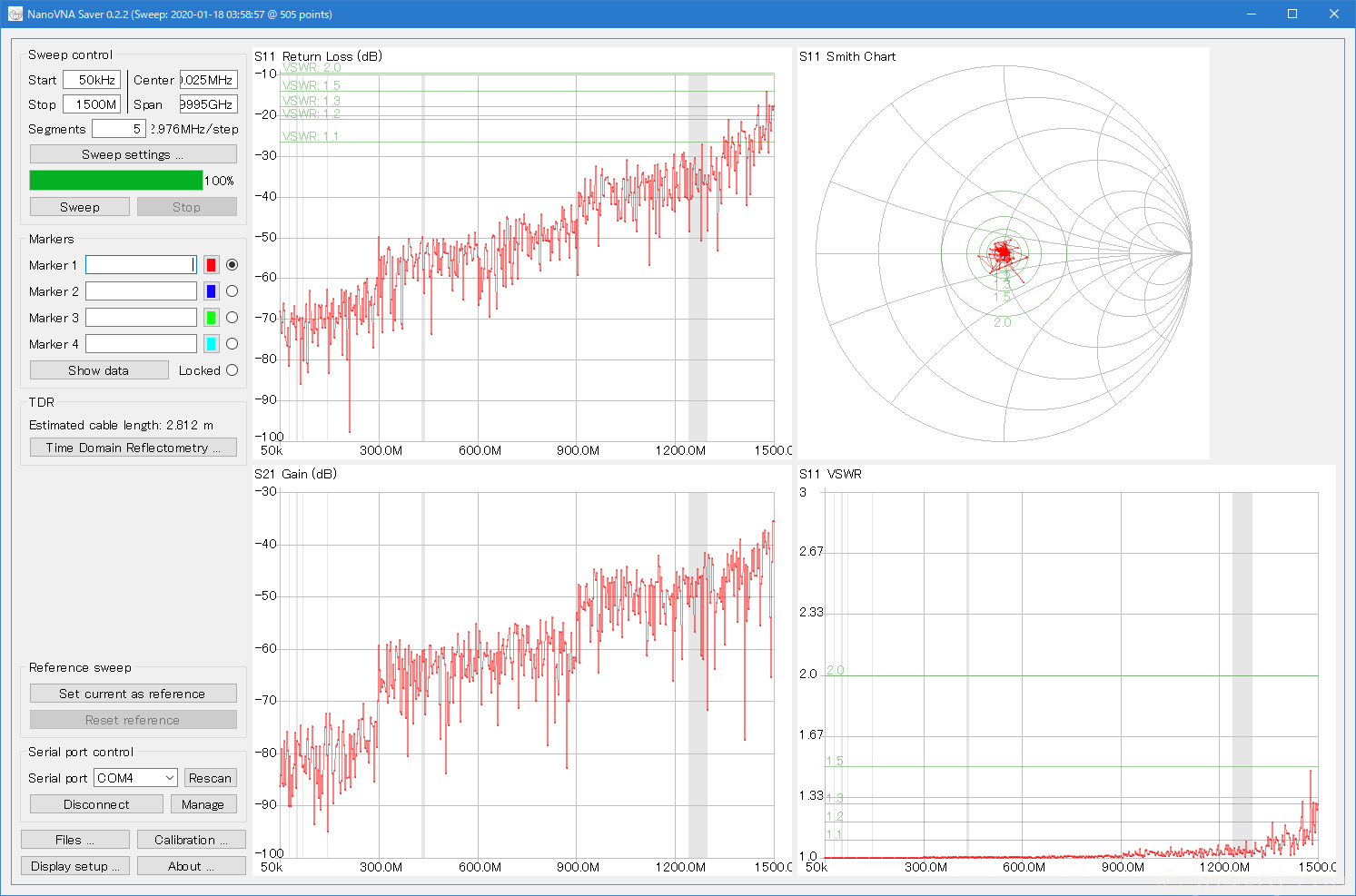Click the S11 Smith Chart plot
The height and width of the screenshot is (896, 1356).
tap(1004, 253)
